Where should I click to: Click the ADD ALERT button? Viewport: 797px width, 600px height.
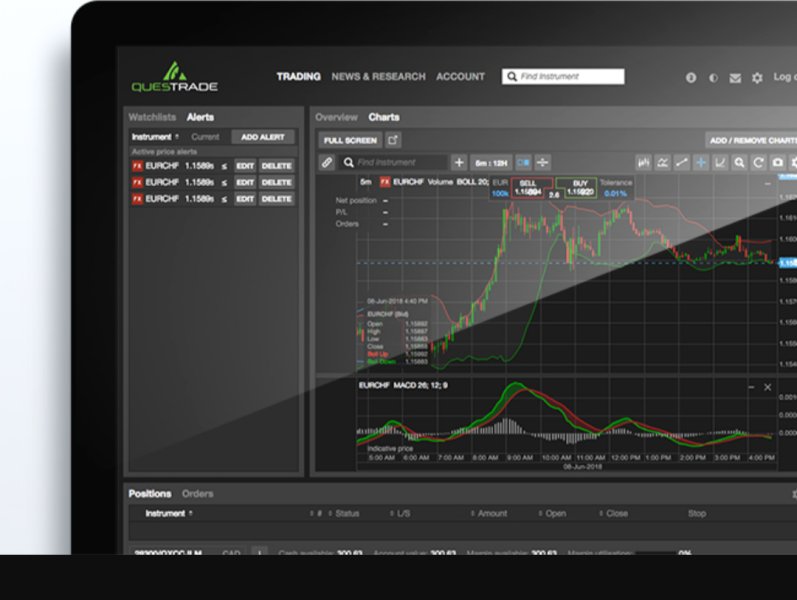263,137
